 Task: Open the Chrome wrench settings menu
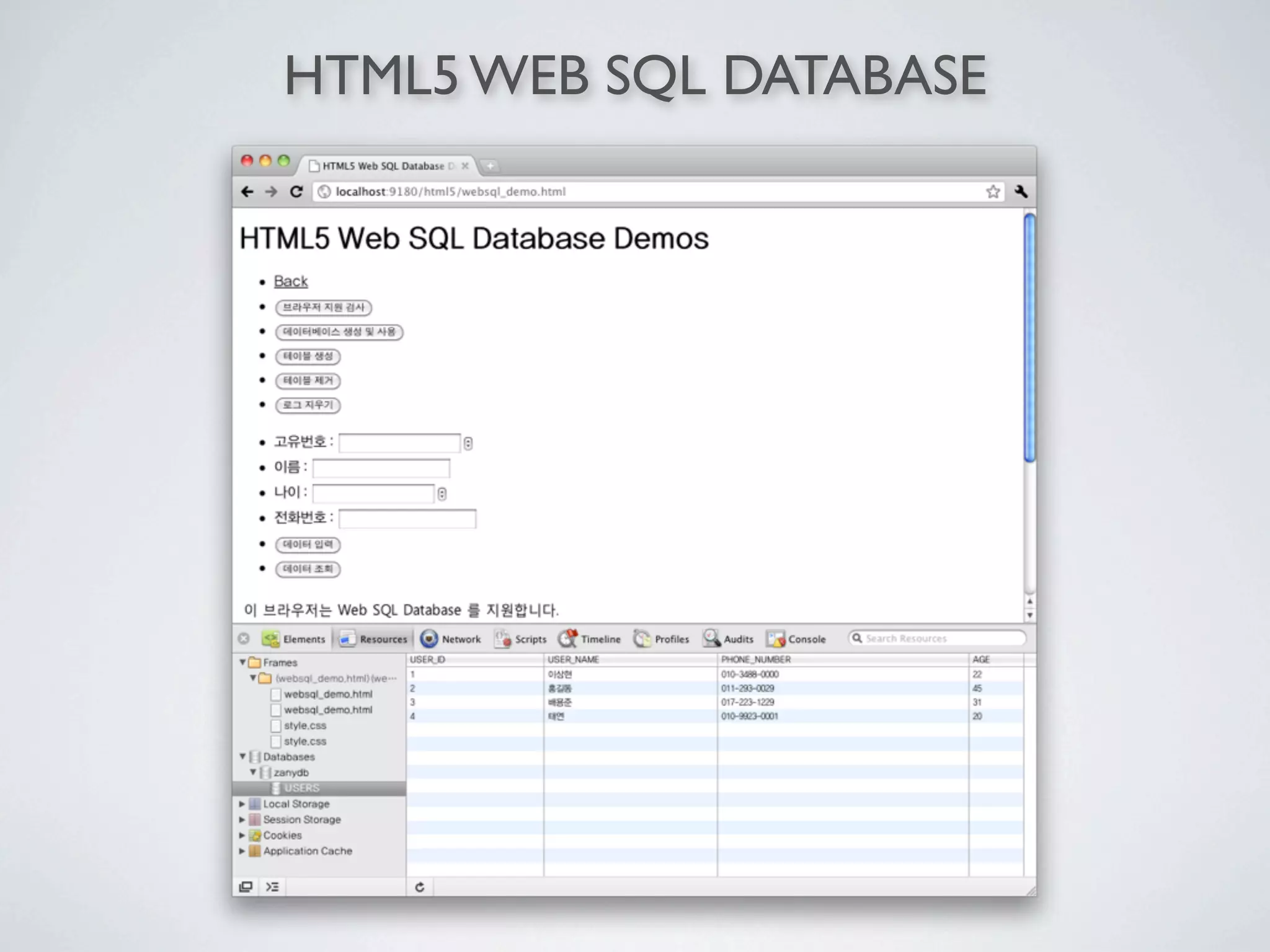(1021, 192)
